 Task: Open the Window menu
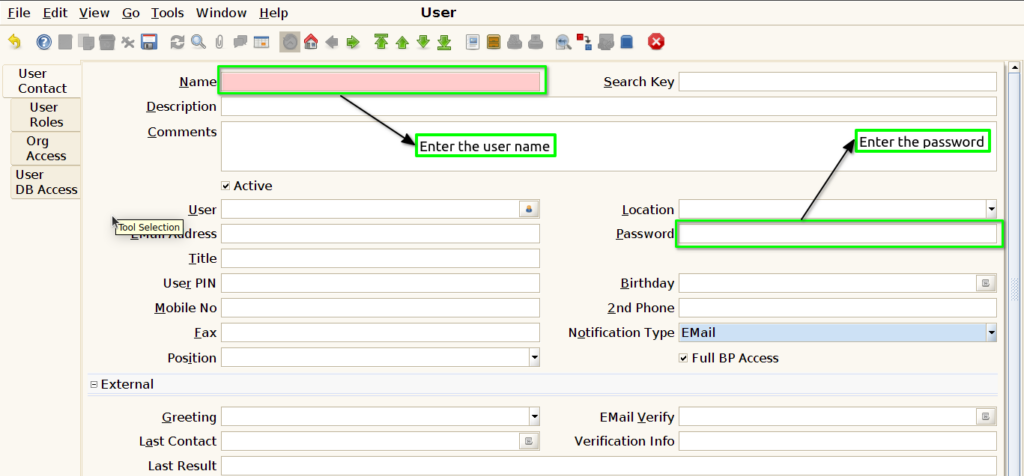tap(221, 13)
